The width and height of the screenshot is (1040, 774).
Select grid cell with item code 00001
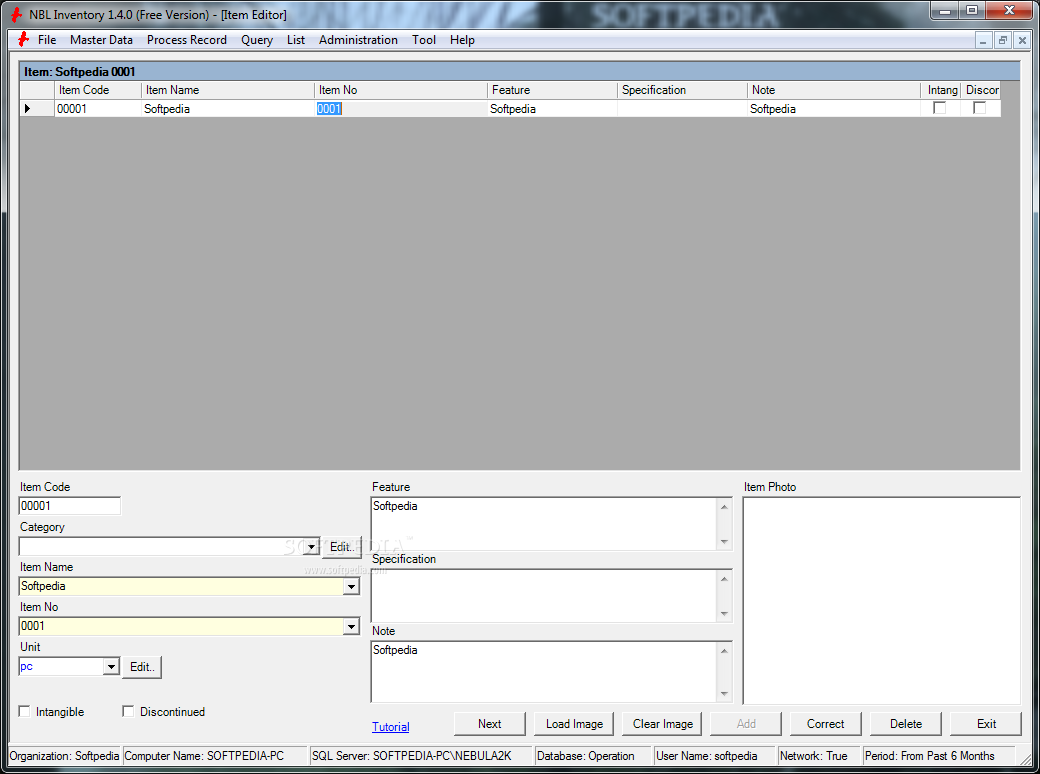tap(98, 109)
